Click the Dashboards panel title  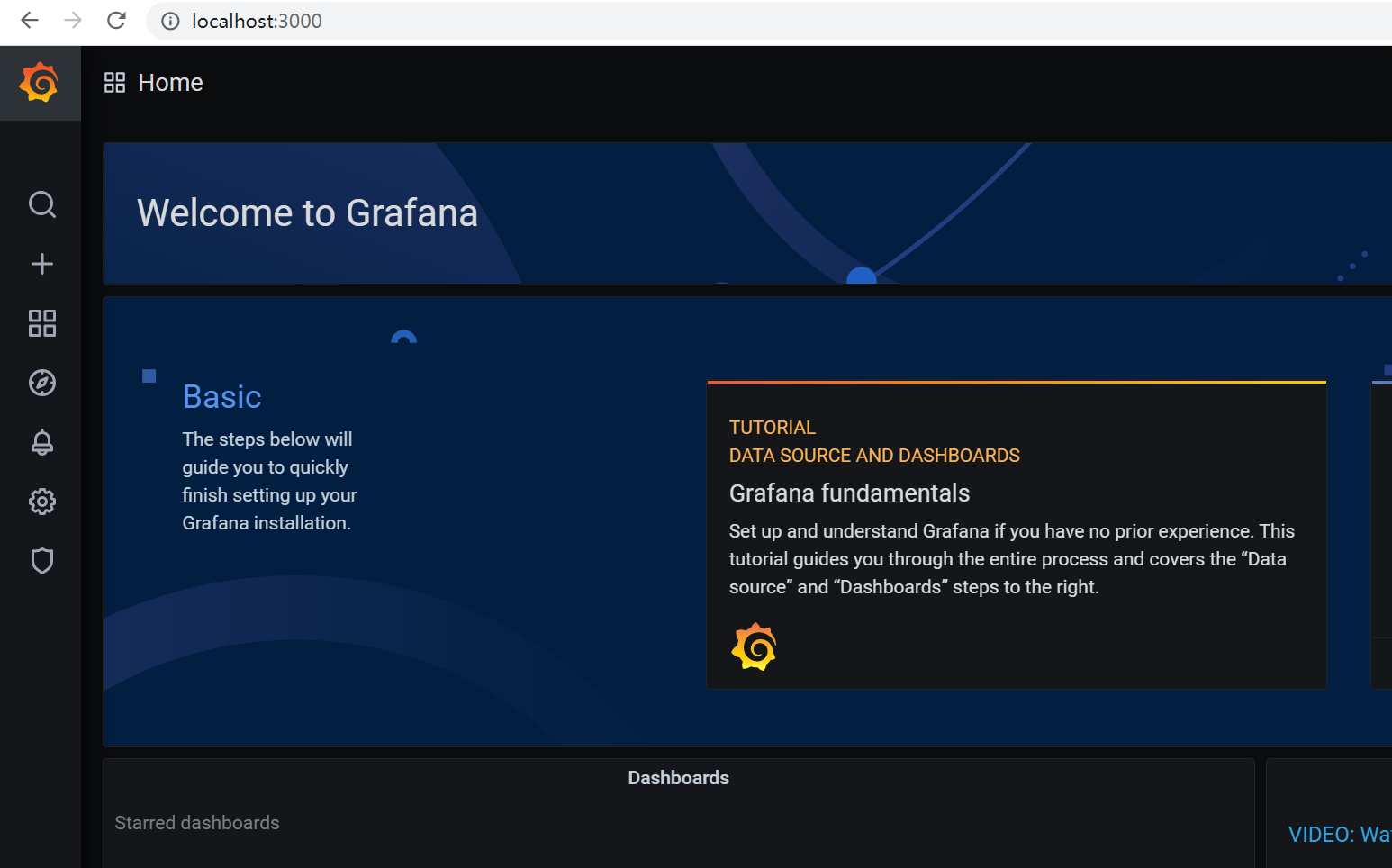pyautogui.click(x=679, y=778)
